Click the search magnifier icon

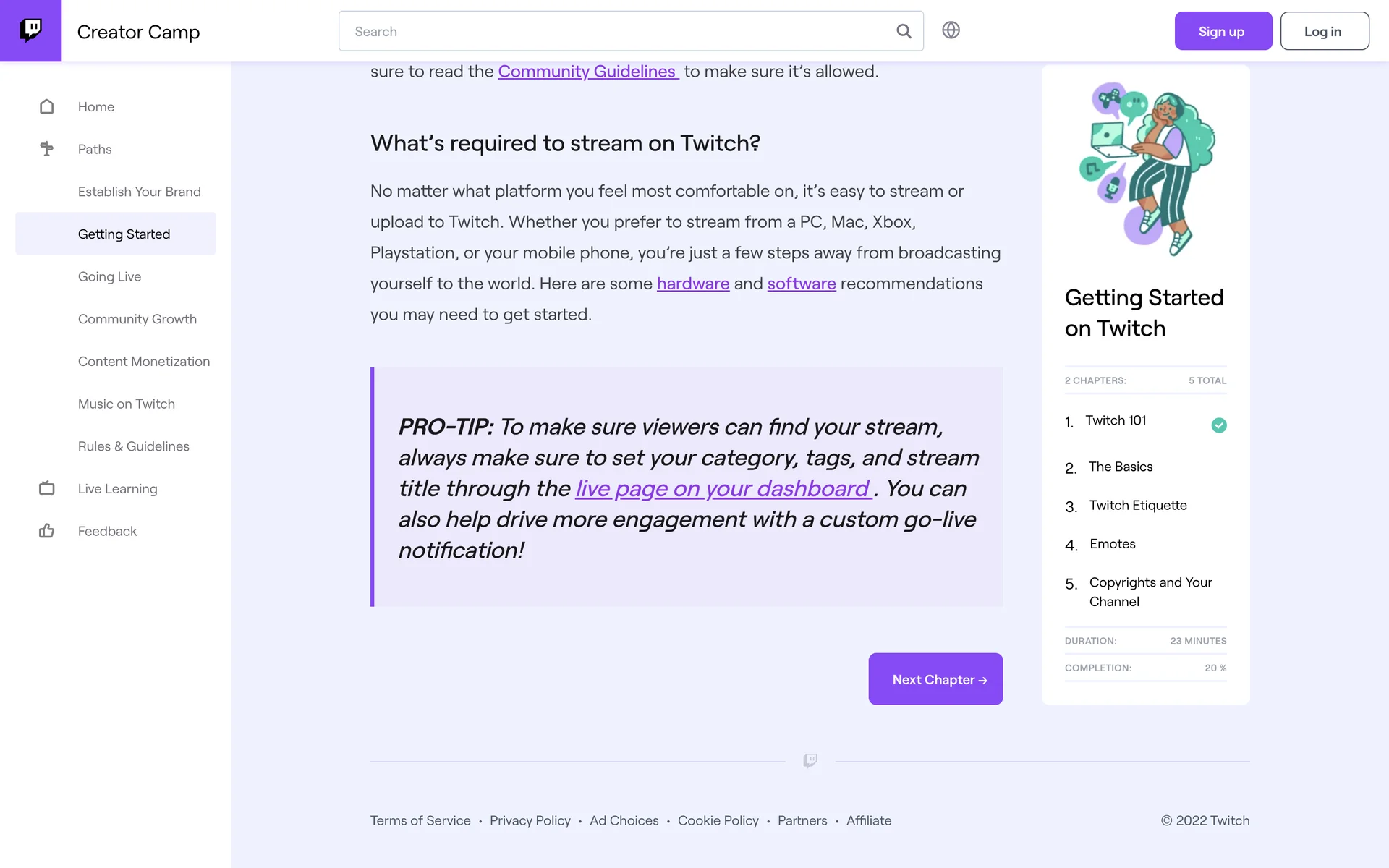[x=904, y=31]
